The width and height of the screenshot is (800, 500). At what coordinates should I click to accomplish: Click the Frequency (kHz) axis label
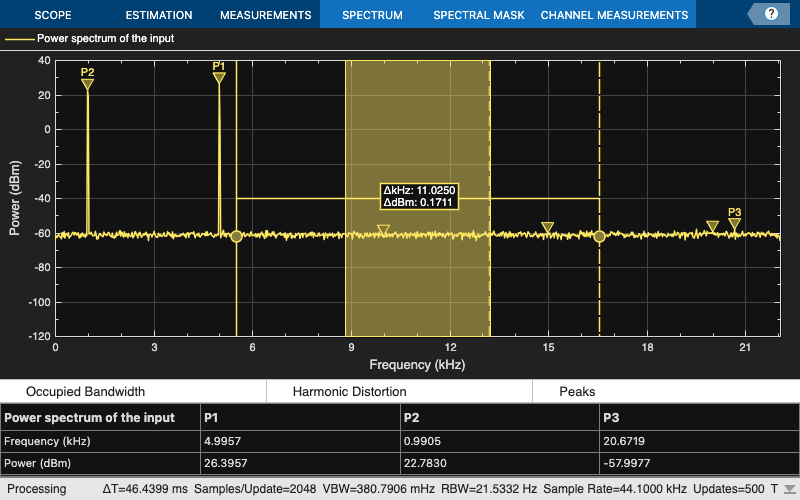(417, 365)
